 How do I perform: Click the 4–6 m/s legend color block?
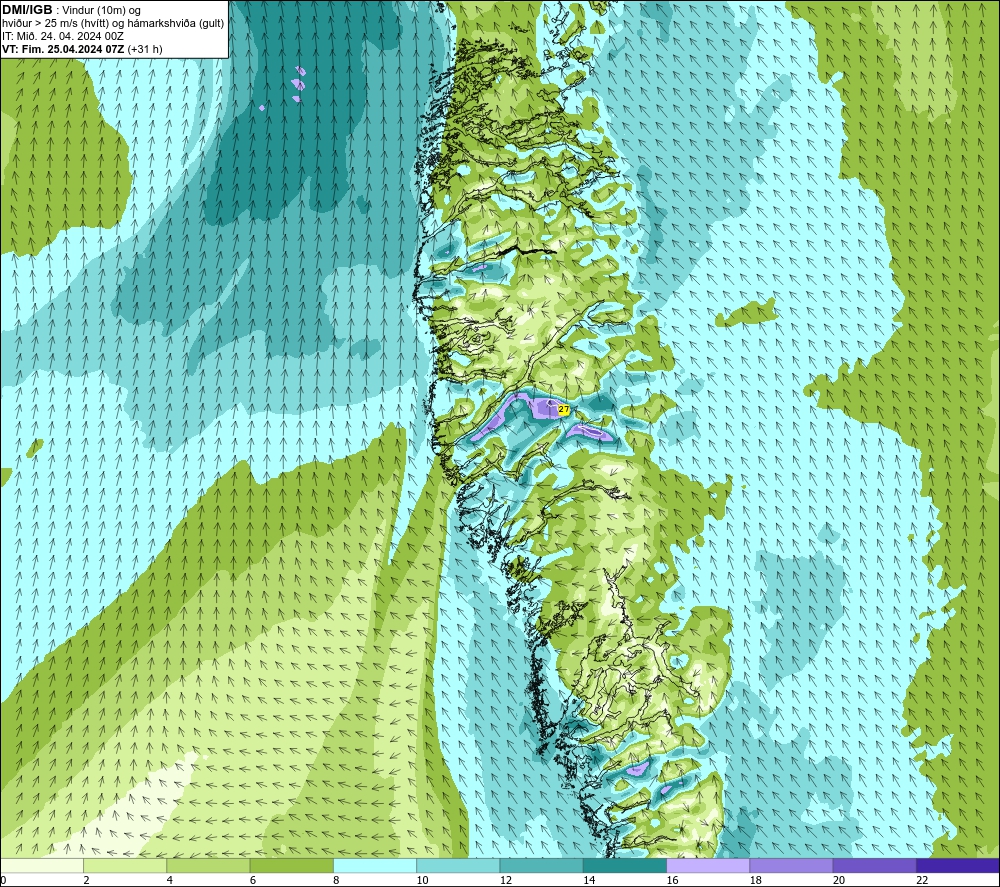(208, 865)
